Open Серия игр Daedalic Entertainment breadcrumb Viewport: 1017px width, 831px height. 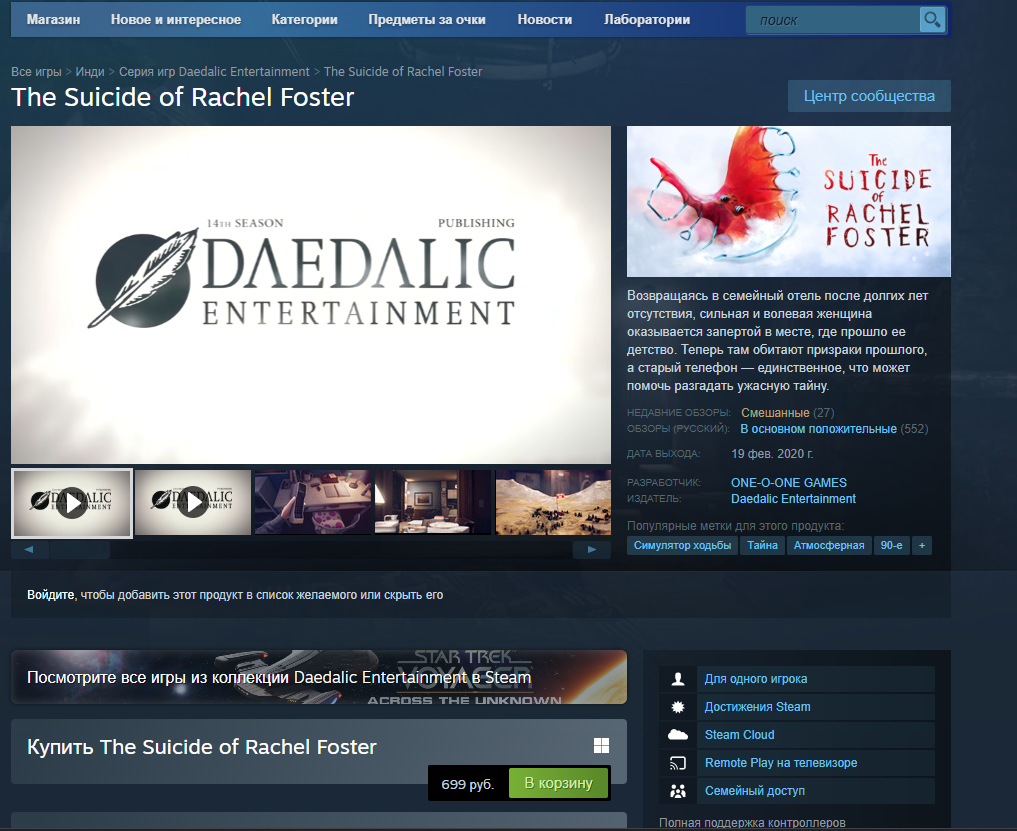(214, 71)
